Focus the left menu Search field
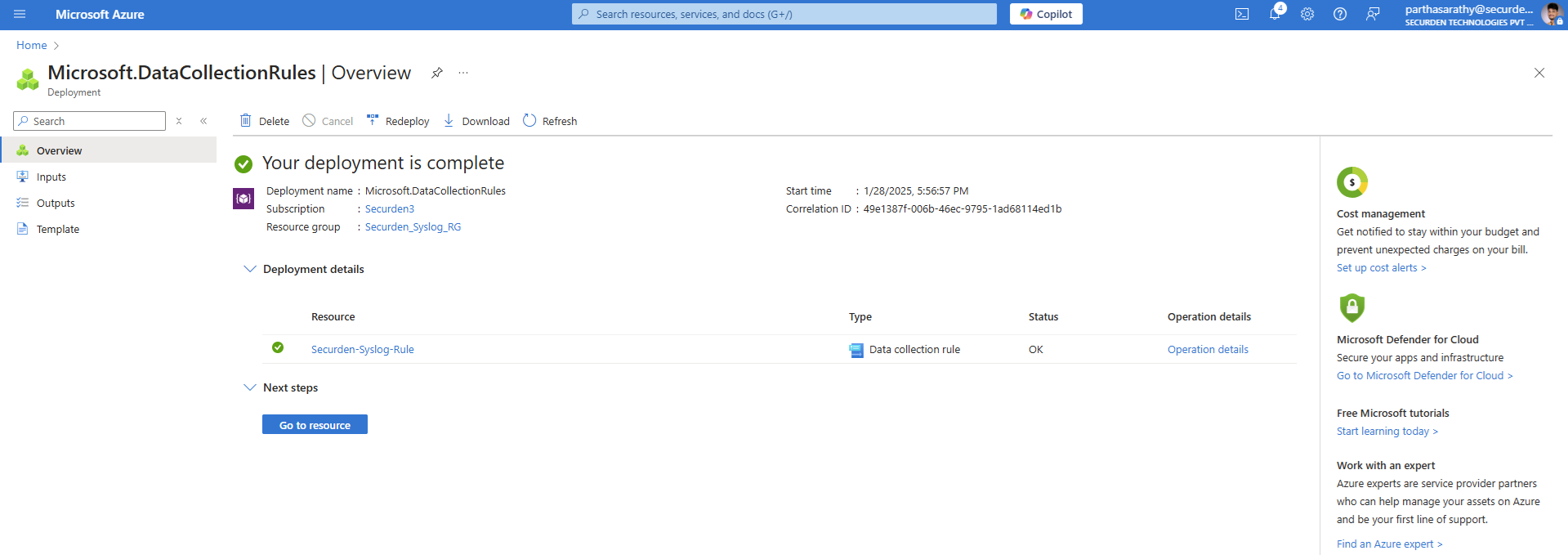The height and width of the screenshot is (555, 1568). pos(90,121)
